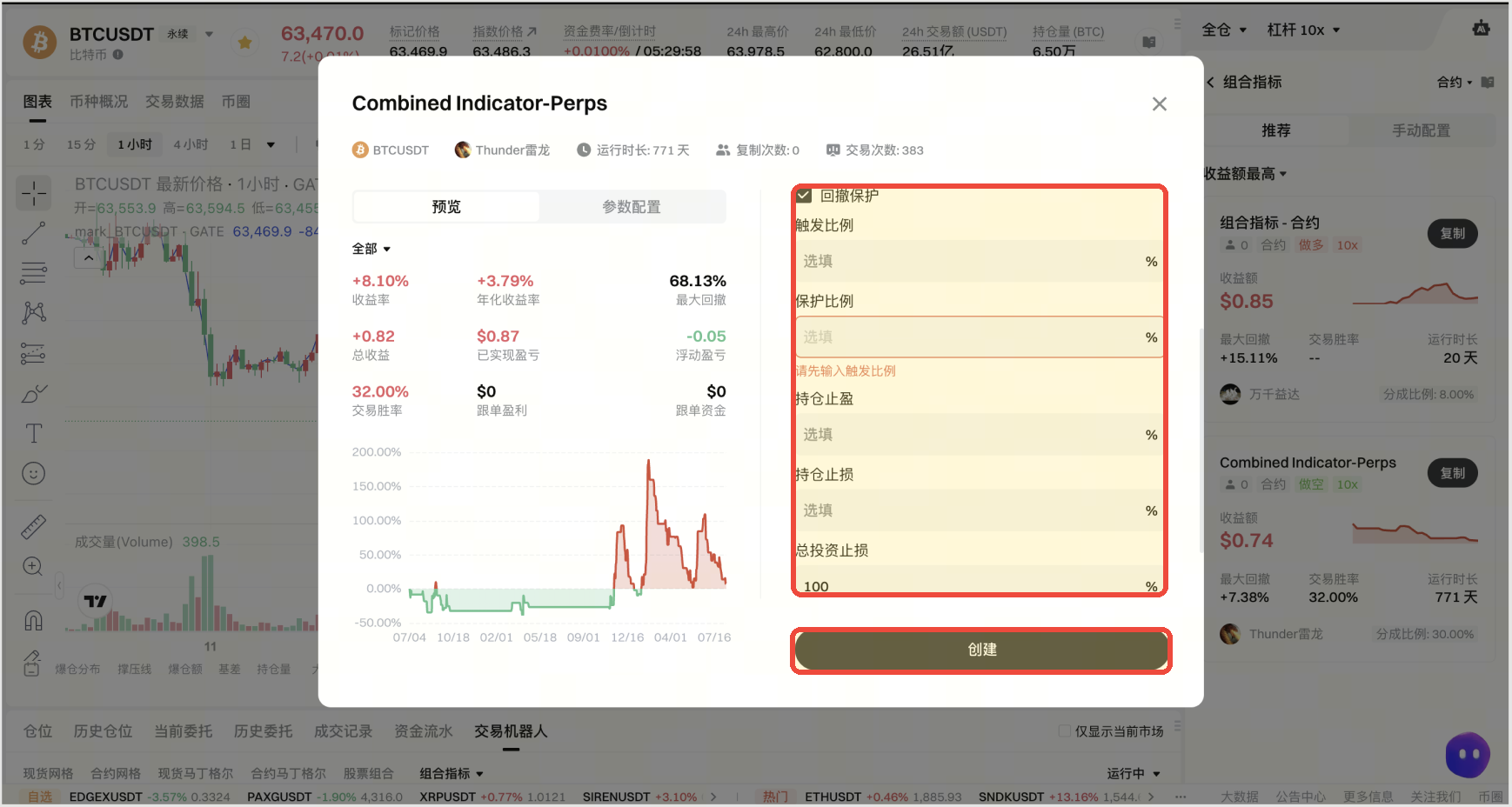1512x807 pixels.
Task: Uncheck the 回撤保护 checkbox
Action: coord(804,196)
